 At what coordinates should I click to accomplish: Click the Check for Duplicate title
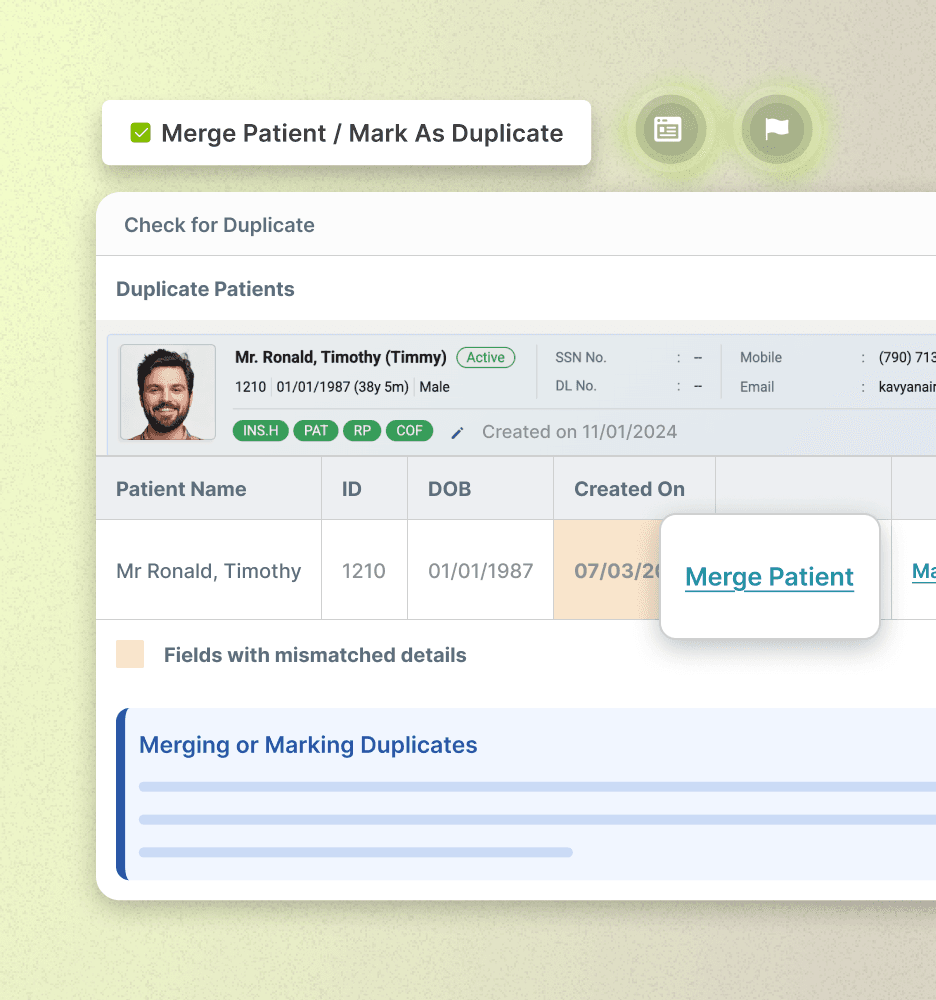click(219, 225)
